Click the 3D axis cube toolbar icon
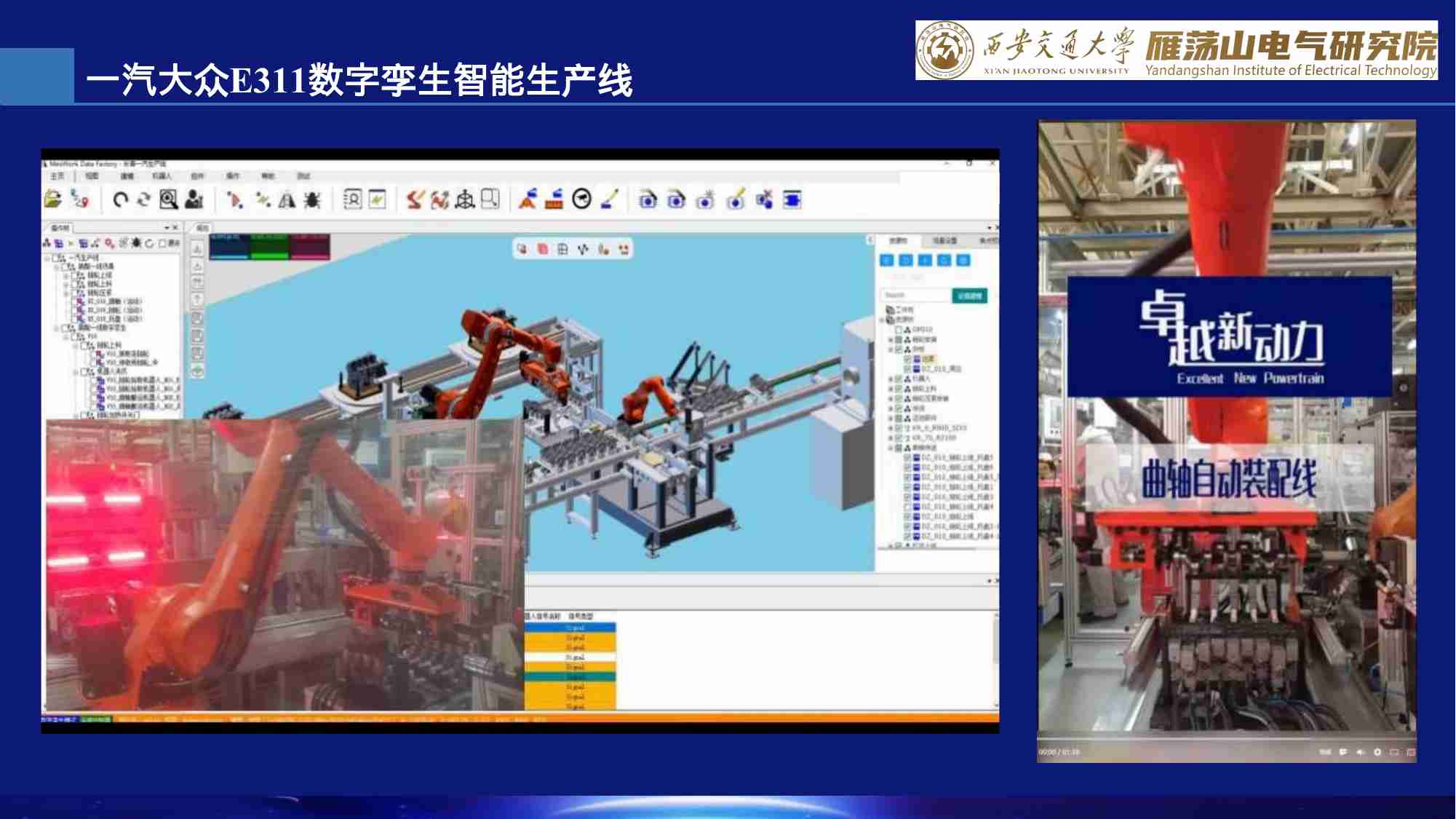Image resolution: width=1456 pixels, height=819 pixels. point(465,199)
